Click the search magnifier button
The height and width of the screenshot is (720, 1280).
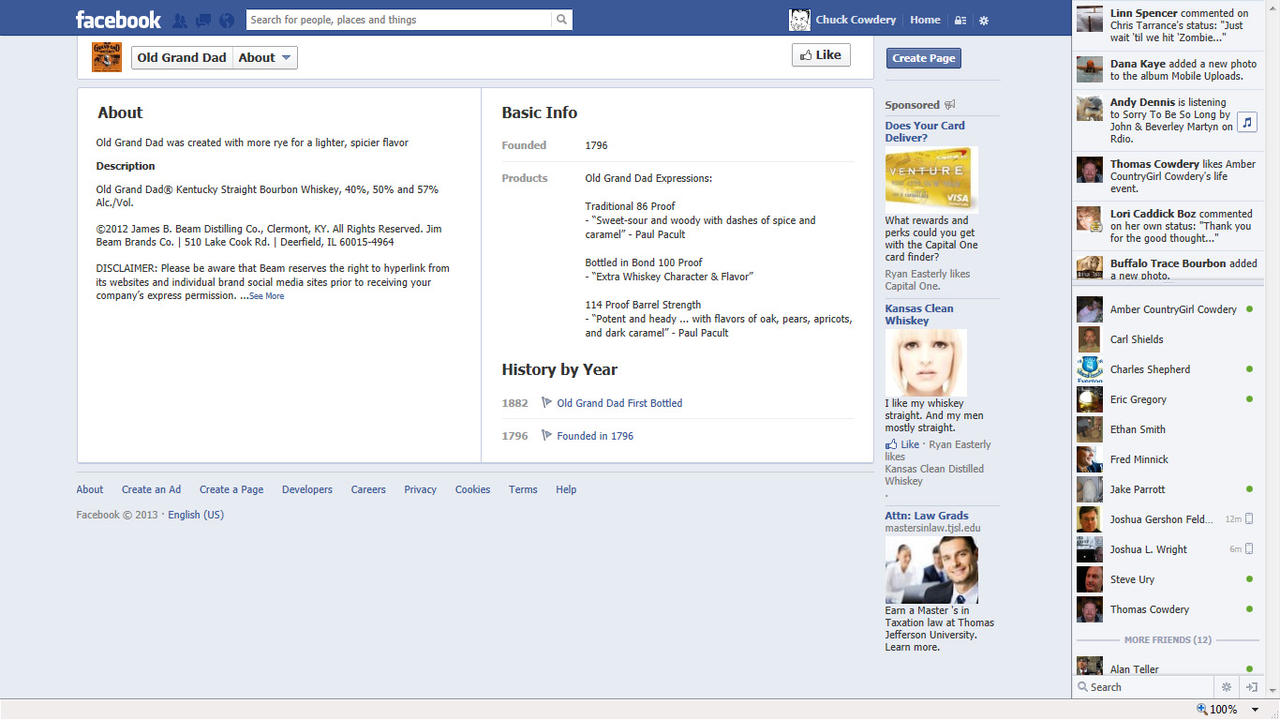tap(562, 20)
